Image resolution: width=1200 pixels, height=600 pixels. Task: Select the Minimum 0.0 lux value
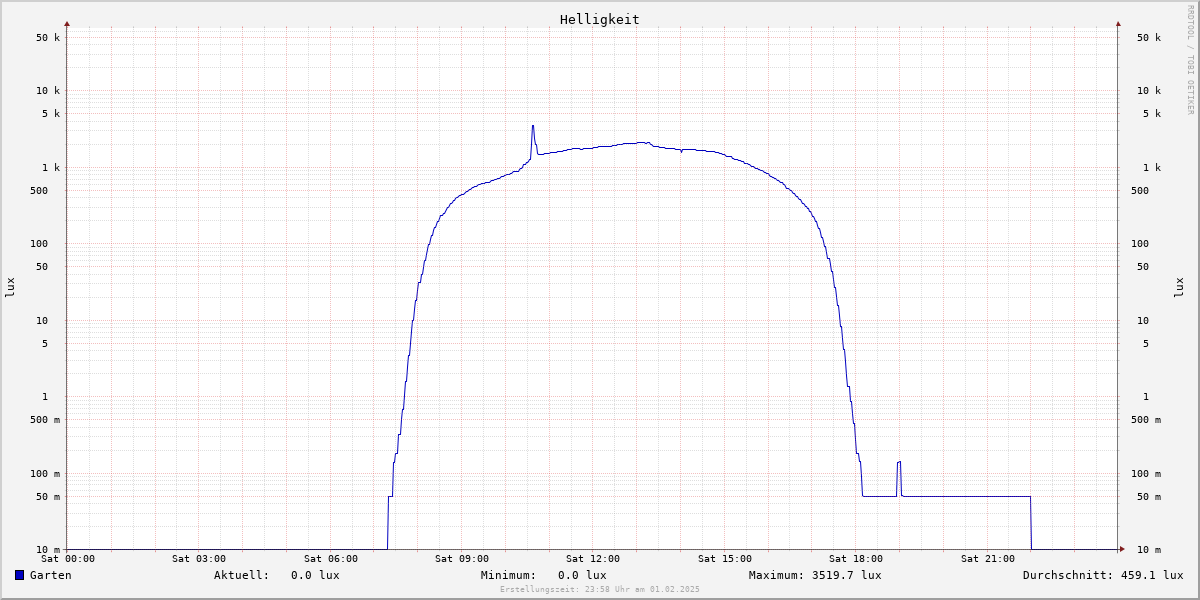point(582,575)
